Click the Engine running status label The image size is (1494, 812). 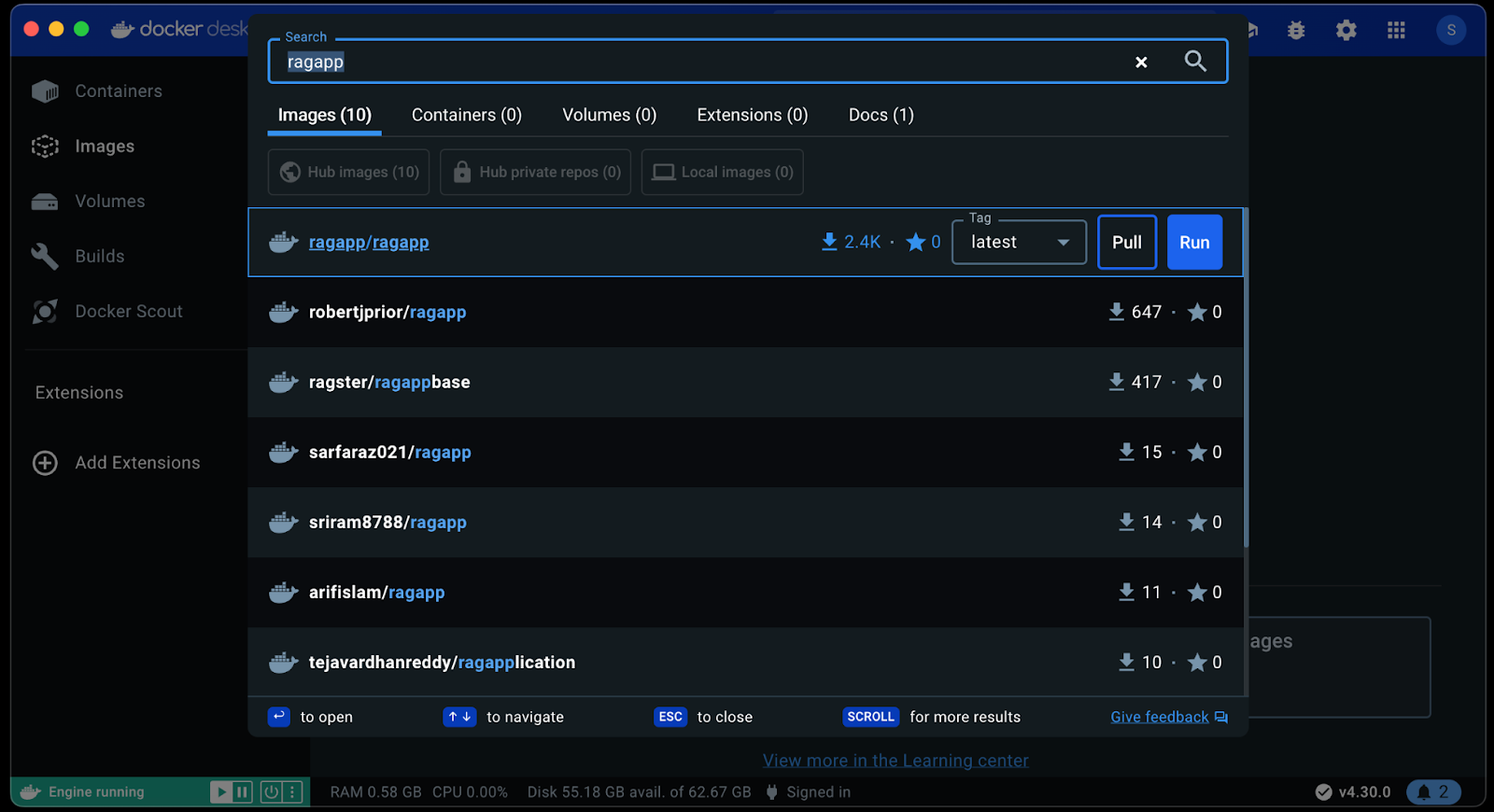pos(96,792)
